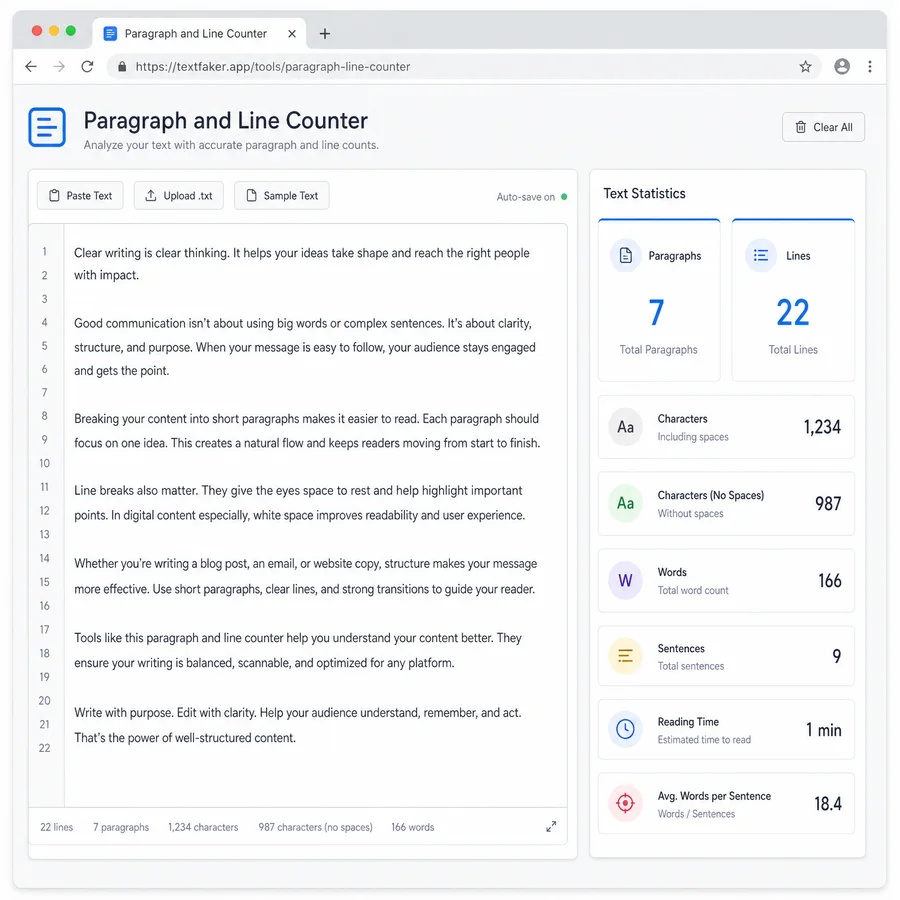Click the macOS green maximize button

(x=71, y=31)
